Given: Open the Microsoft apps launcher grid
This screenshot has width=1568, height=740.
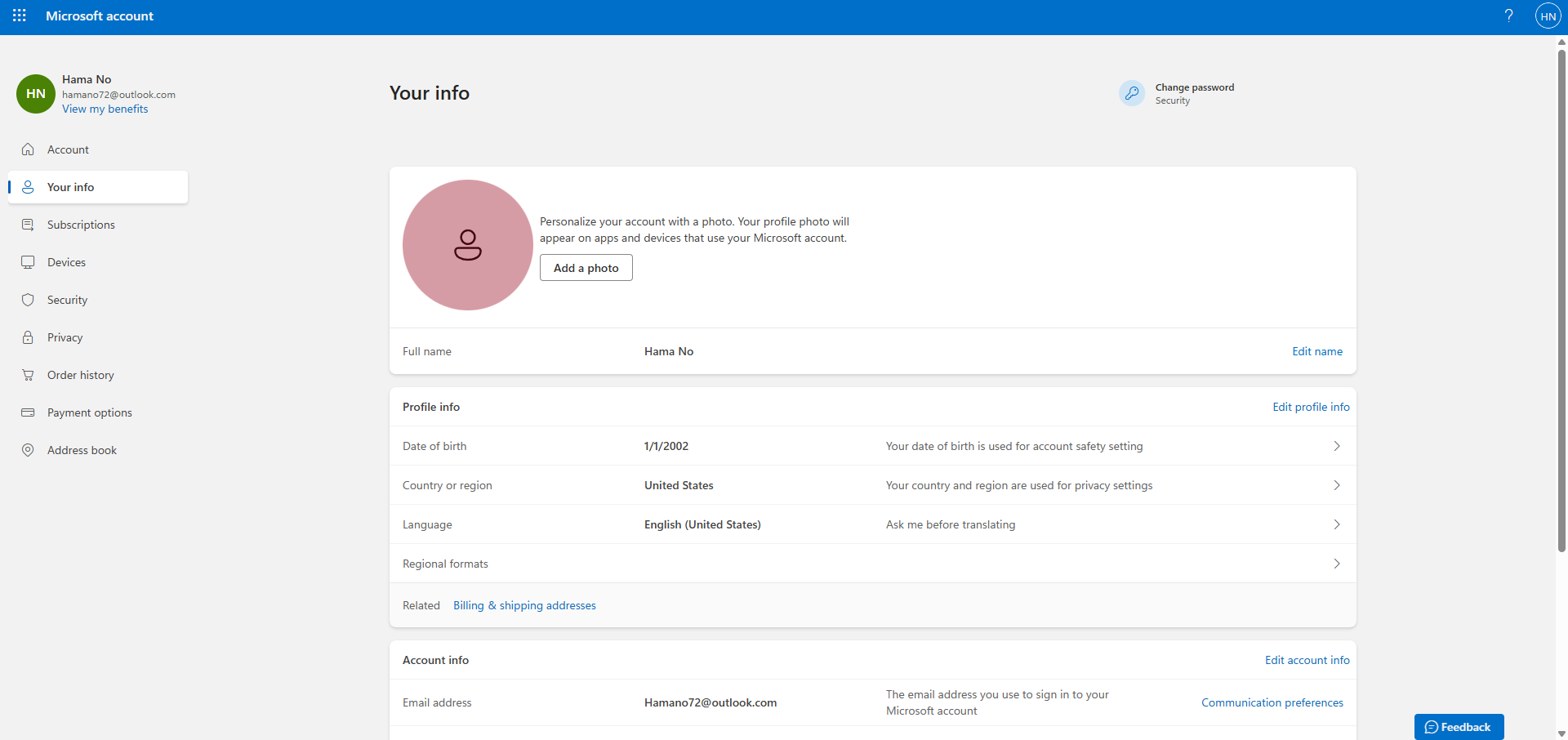Looking at the screenshot, I should click(x=20, y=16).
